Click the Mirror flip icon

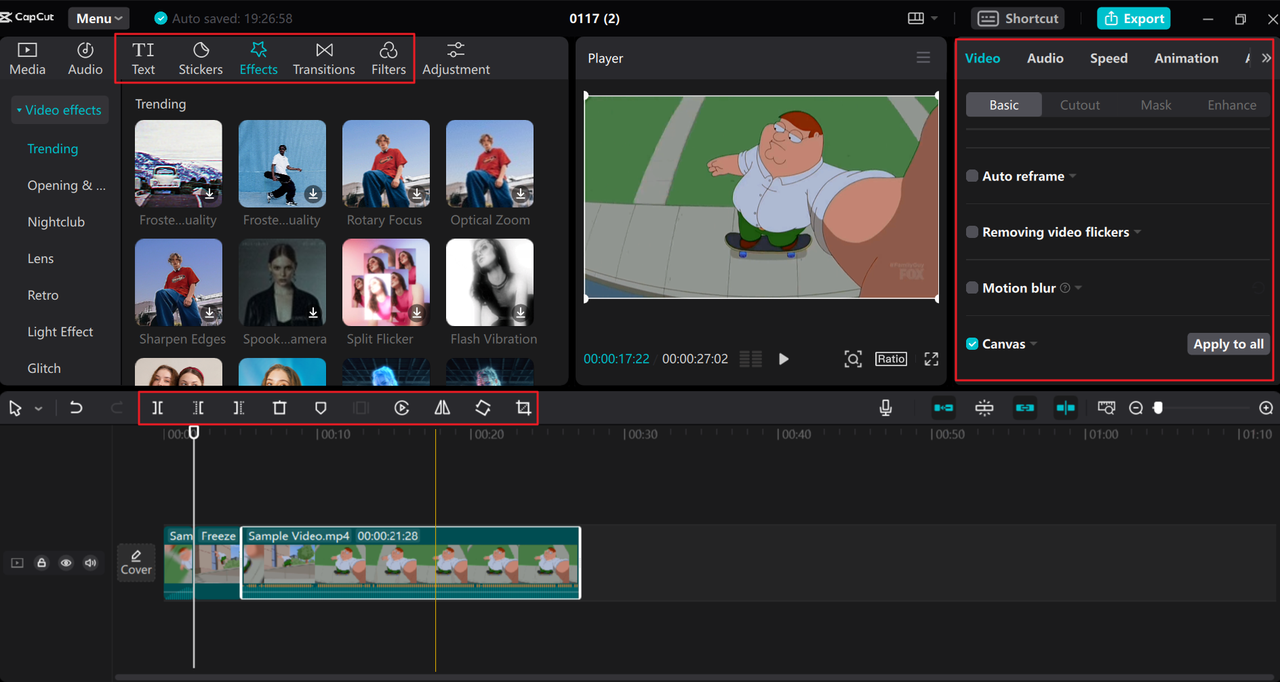click(x=442, y=408)
